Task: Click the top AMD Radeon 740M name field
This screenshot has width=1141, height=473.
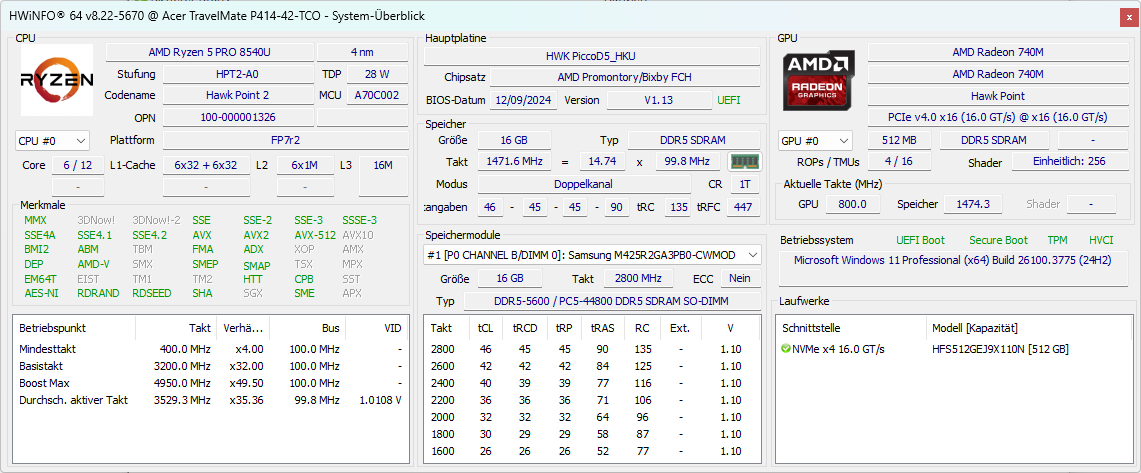Action: (x=997, y=52)
